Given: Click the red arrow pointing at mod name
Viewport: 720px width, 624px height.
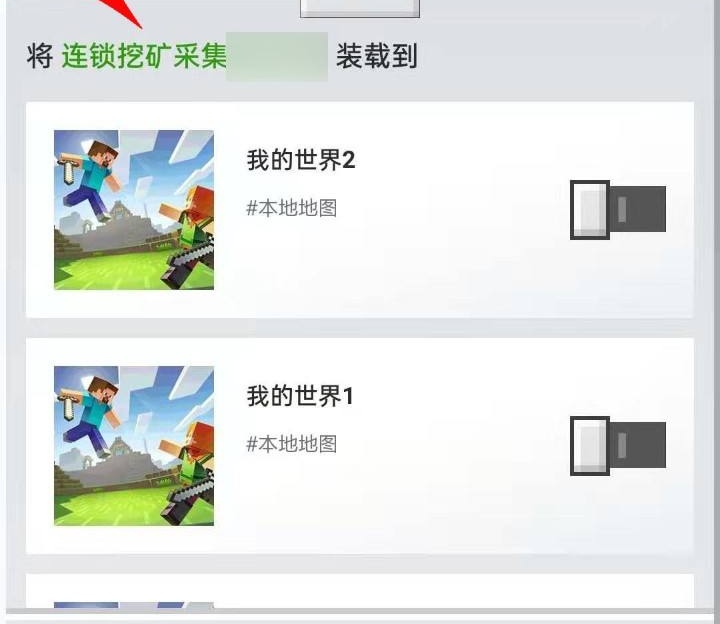Looking at the screenshot, I should pyautogui.click(x=122, y=13).
